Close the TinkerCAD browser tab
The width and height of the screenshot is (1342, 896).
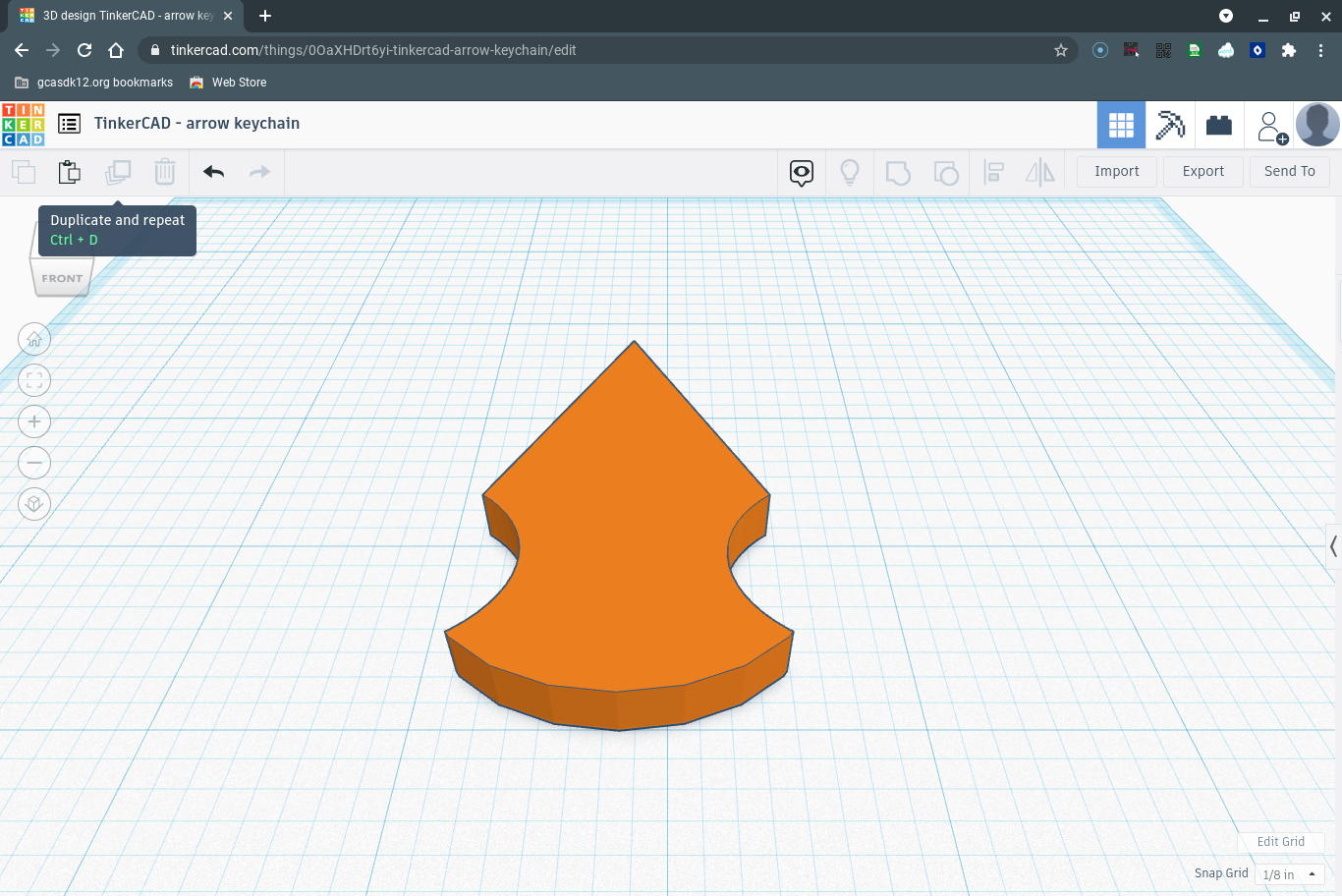coord(228,16)
